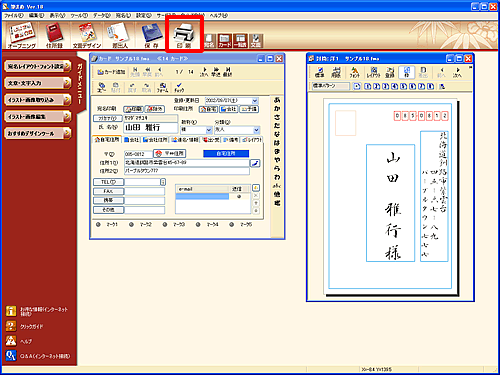Toggle 枠 frame display in envelope window
This screenshot has width=500, height=375.
[407, 72]
